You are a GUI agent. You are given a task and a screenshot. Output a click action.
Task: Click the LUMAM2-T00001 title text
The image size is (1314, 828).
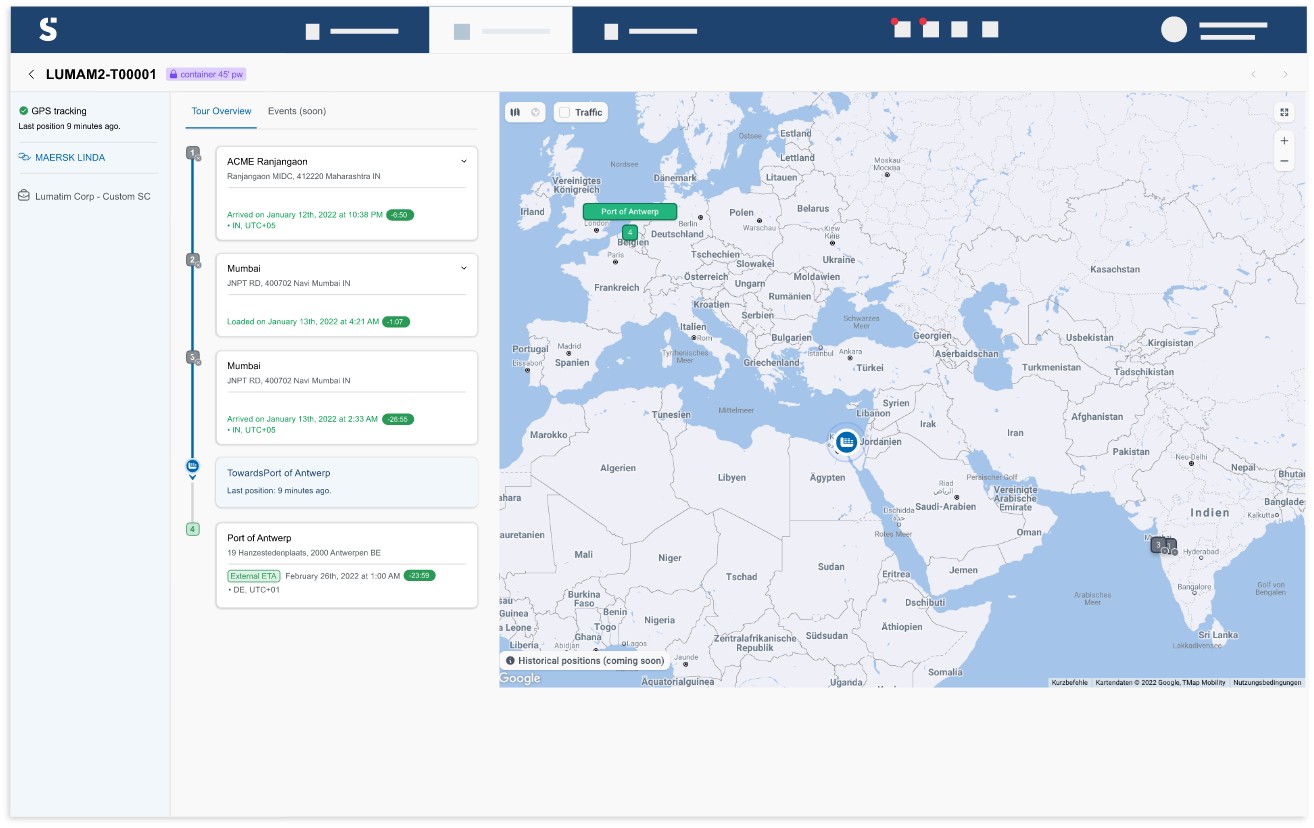(101, 74)
